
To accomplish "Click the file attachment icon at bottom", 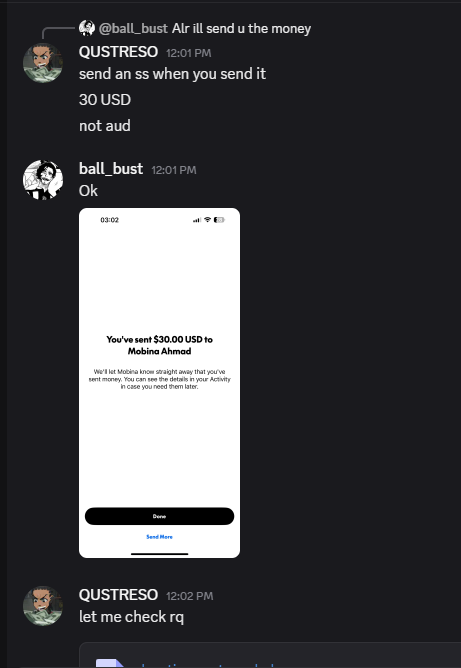I will (110, 663).
